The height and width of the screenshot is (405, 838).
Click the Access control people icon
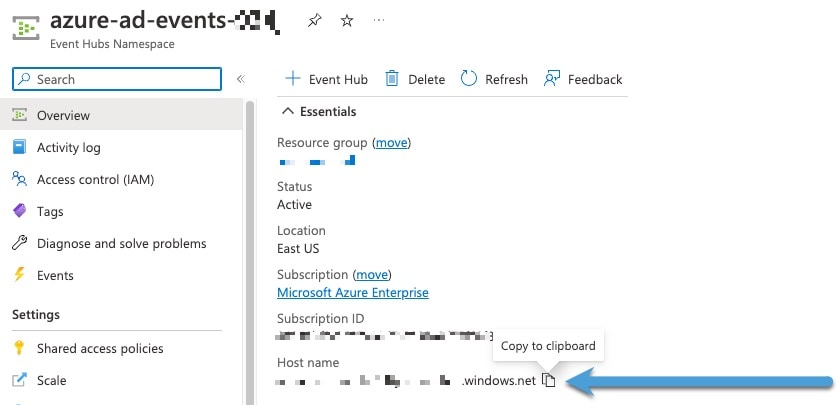point(19,179)
